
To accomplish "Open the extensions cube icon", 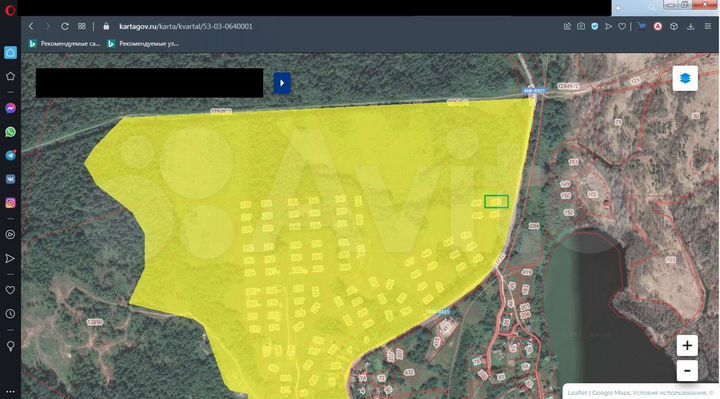I will coord(674,26).
